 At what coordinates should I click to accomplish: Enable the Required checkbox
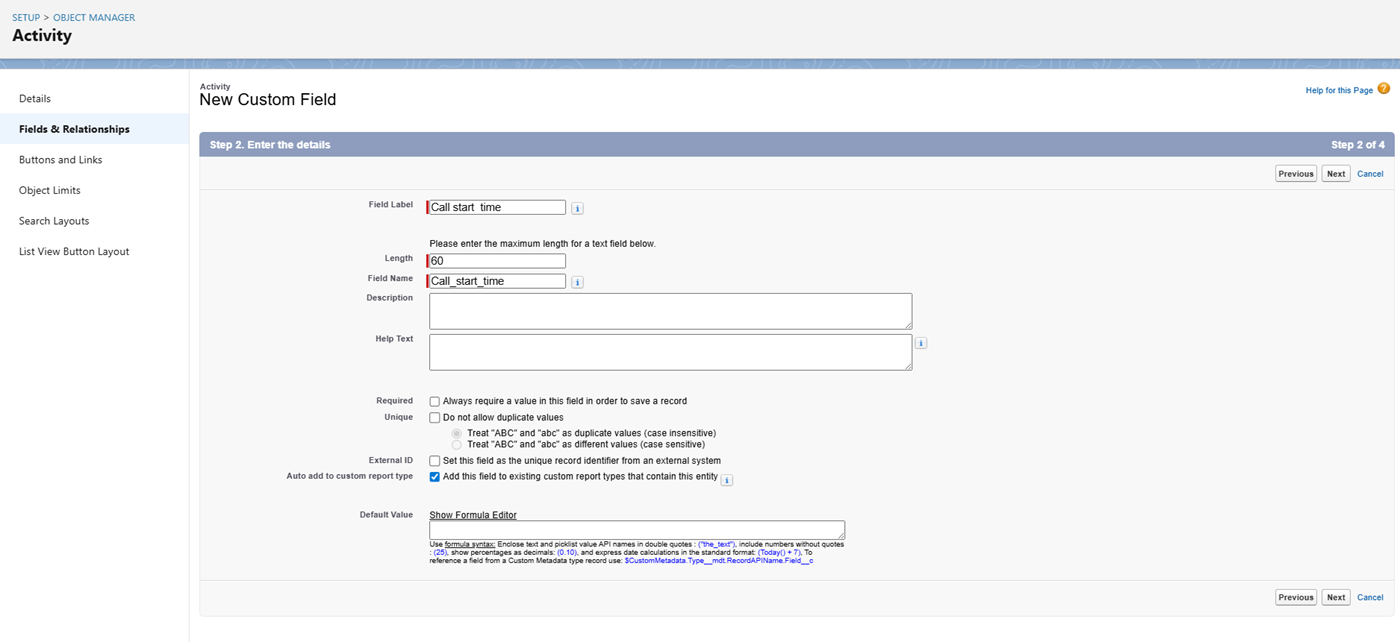[x=435, y=401]
